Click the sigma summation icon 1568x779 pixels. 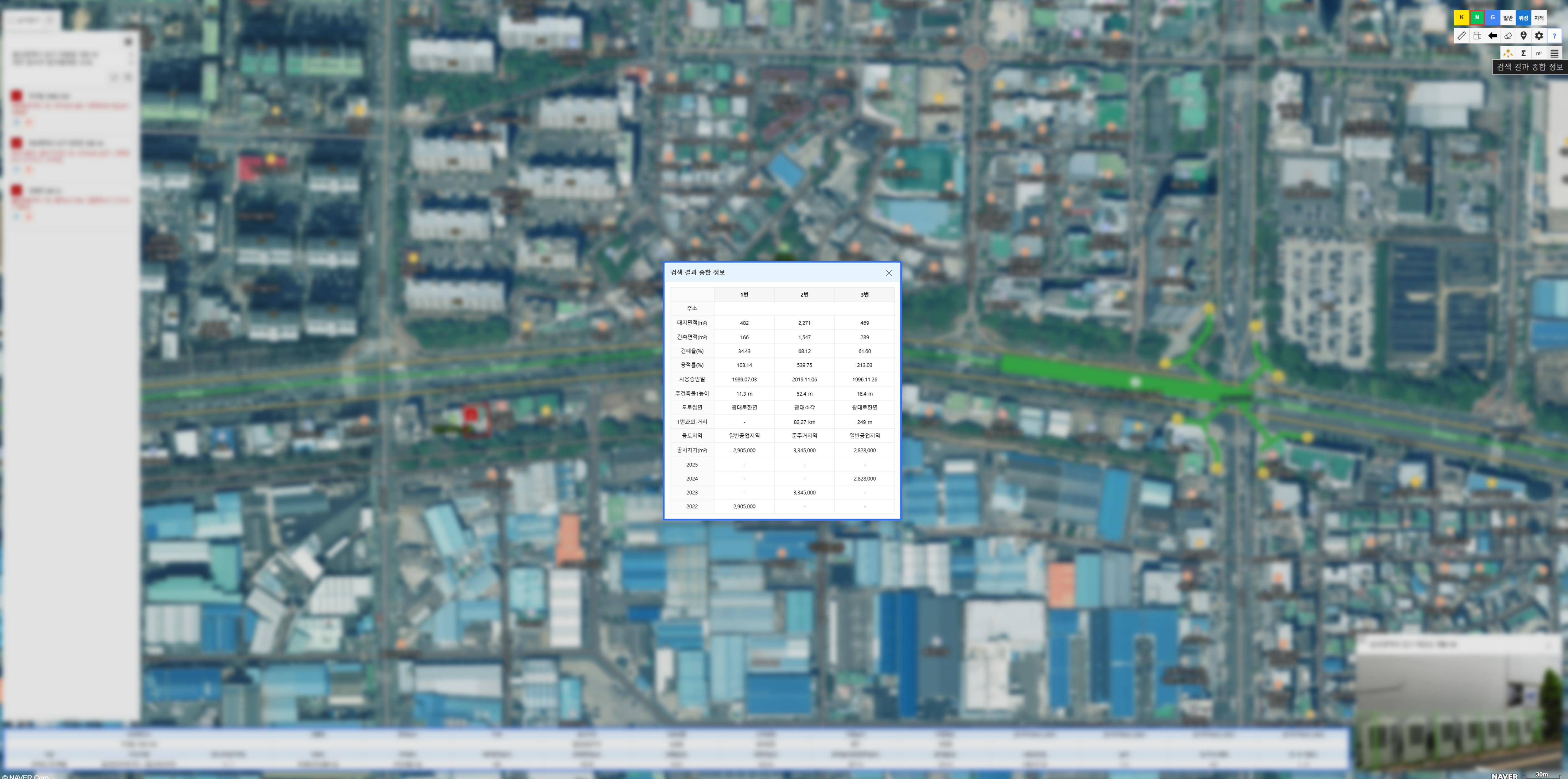point(1523,53)
